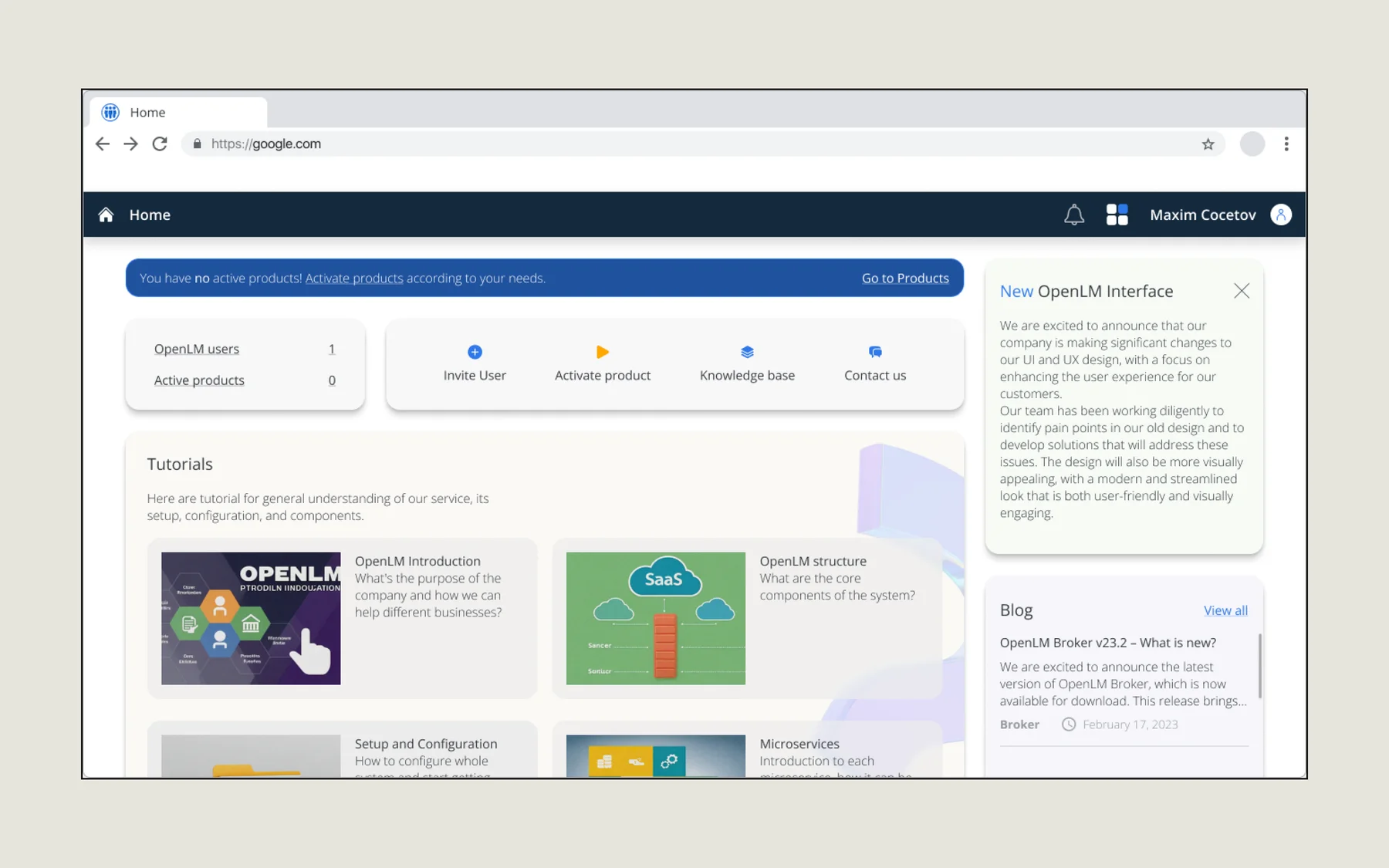Open the Active products link
Screen dimensions: 1389x868
(x=199, y=380)
